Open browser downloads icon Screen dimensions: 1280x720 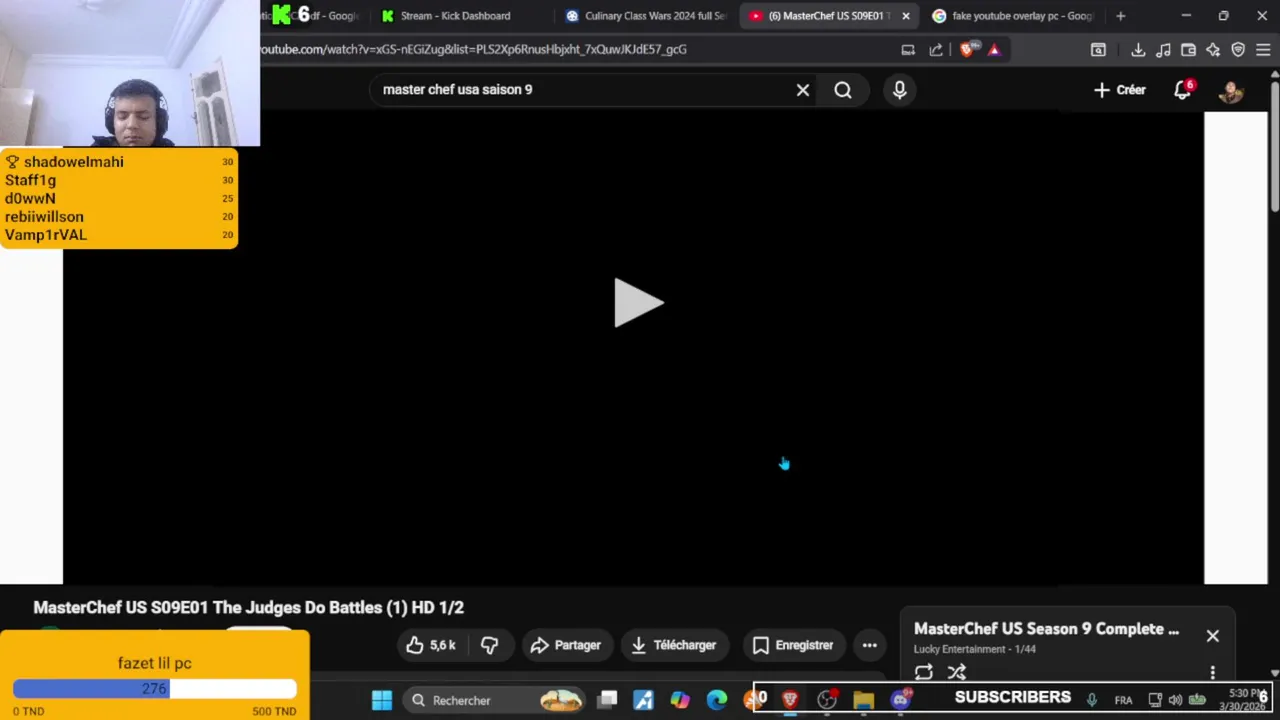(1138, 50)
